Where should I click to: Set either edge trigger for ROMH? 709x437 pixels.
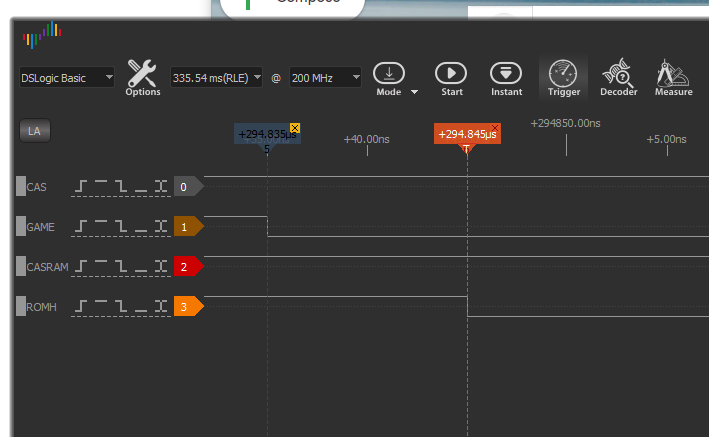(x=161, y=306)
